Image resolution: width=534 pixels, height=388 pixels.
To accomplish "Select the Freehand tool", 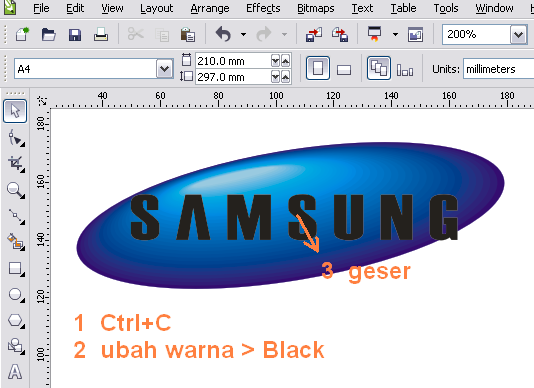I will click(x=16, y=216).
